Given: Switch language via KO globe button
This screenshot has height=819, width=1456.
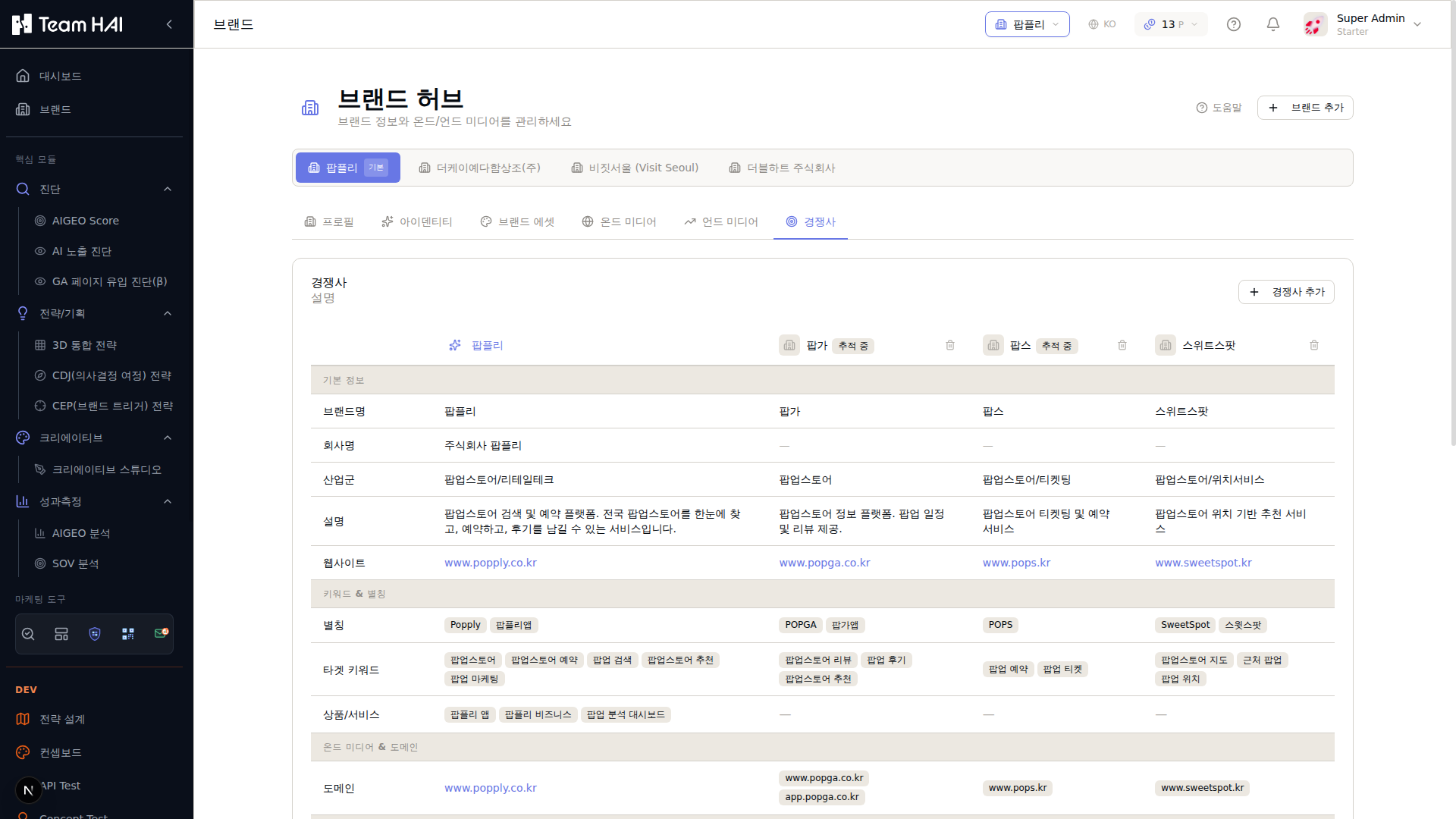Looking at the screenshot, I should click(x=1102, y=24).
